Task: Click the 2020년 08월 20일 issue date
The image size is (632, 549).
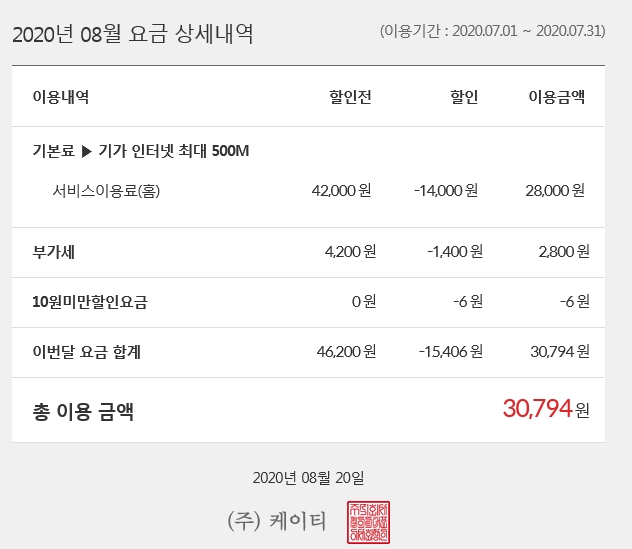Action: pos(309,478)
